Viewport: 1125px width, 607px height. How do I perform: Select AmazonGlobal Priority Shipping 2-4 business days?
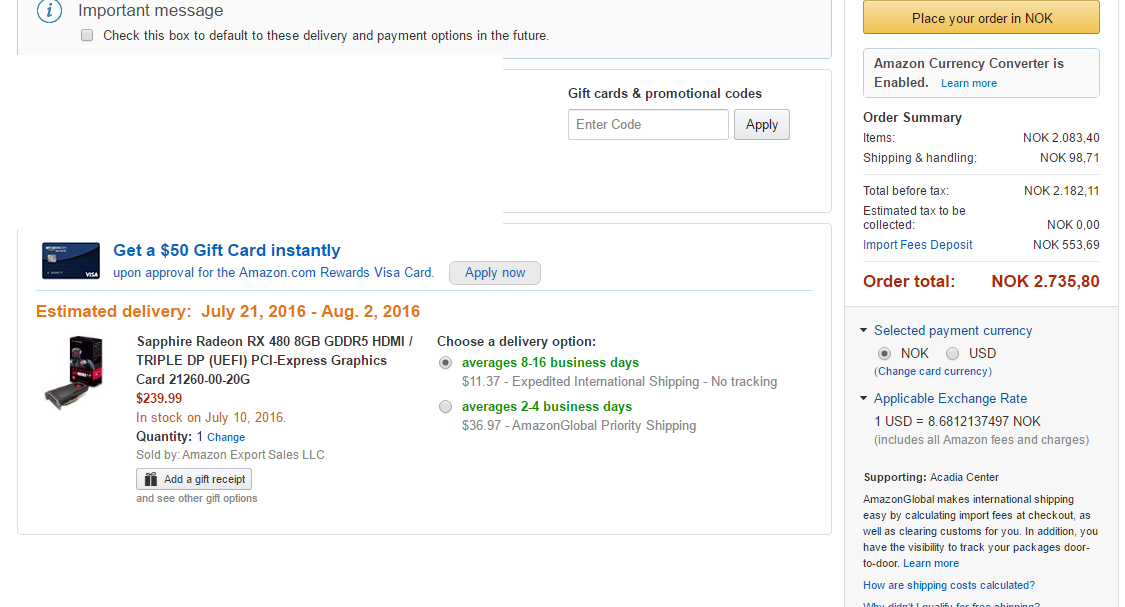446,407
